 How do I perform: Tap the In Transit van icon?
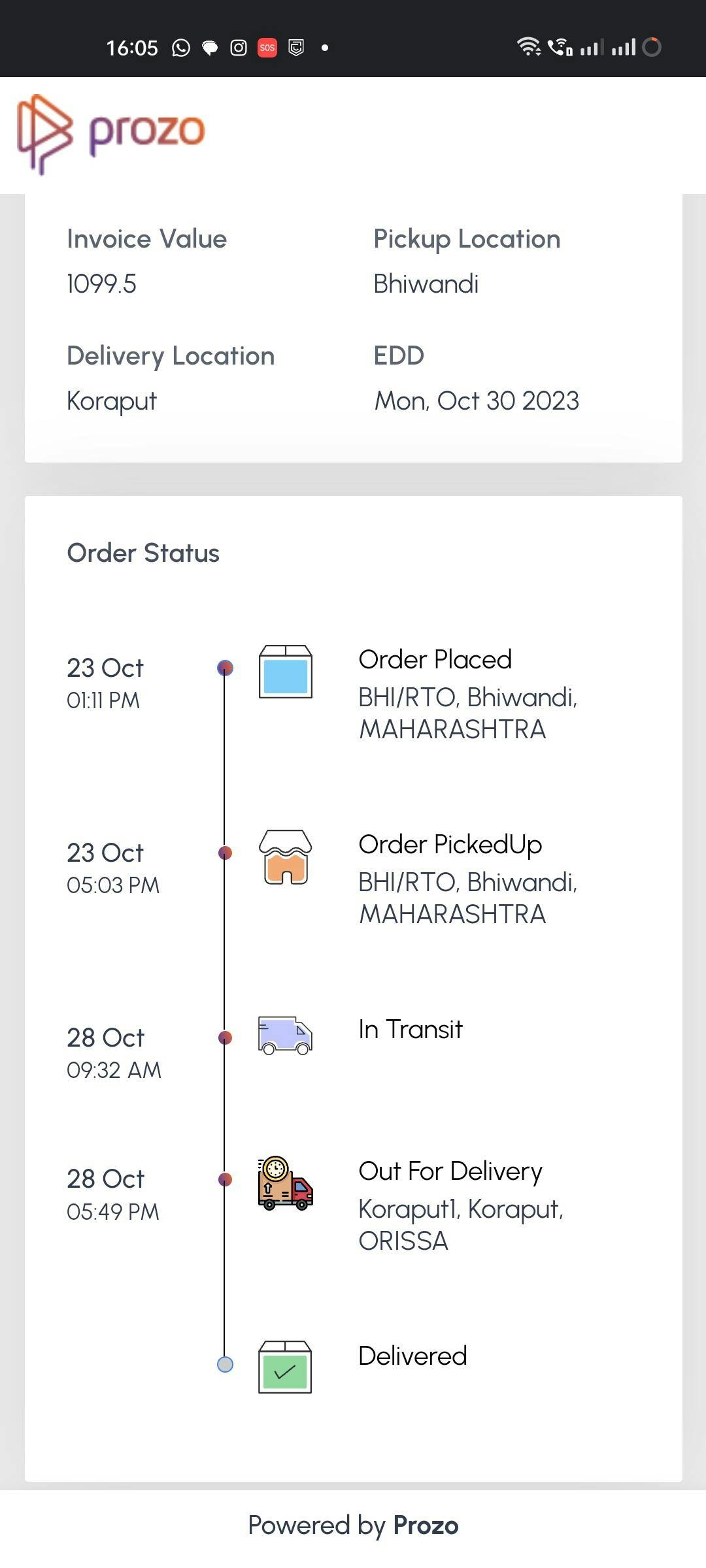pyautogui.click(x=285, y=1036)
